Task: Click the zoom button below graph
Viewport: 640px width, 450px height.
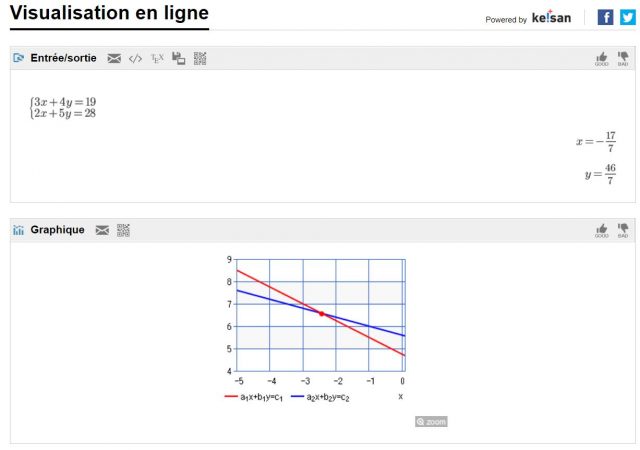Action: 431,422
